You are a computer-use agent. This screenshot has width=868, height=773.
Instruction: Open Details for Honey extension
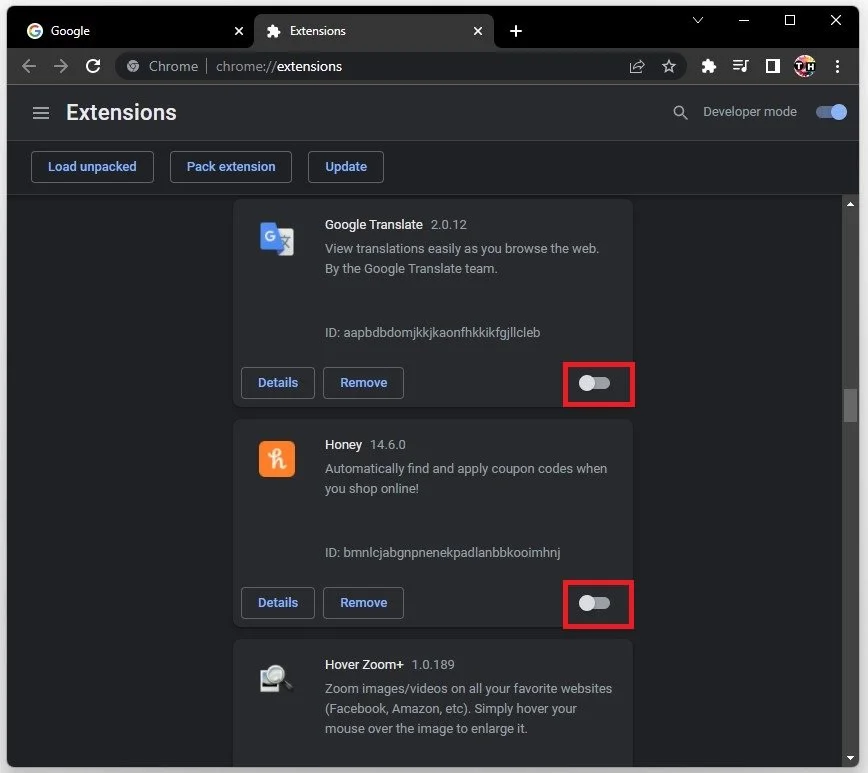coord(278,602)
